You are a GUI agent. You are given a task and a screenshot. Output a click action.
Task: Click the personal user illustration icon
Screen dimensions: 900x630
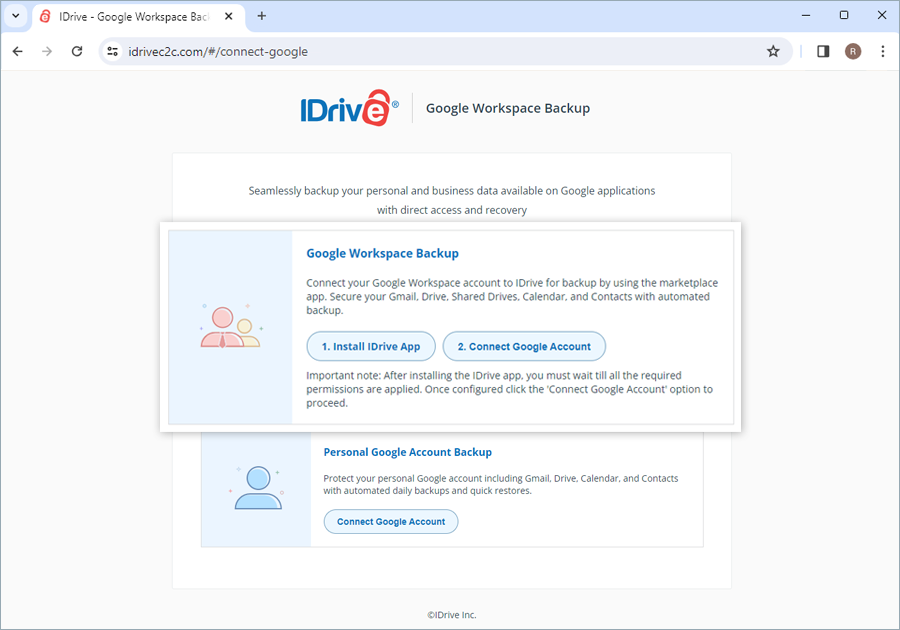point(257,488)
